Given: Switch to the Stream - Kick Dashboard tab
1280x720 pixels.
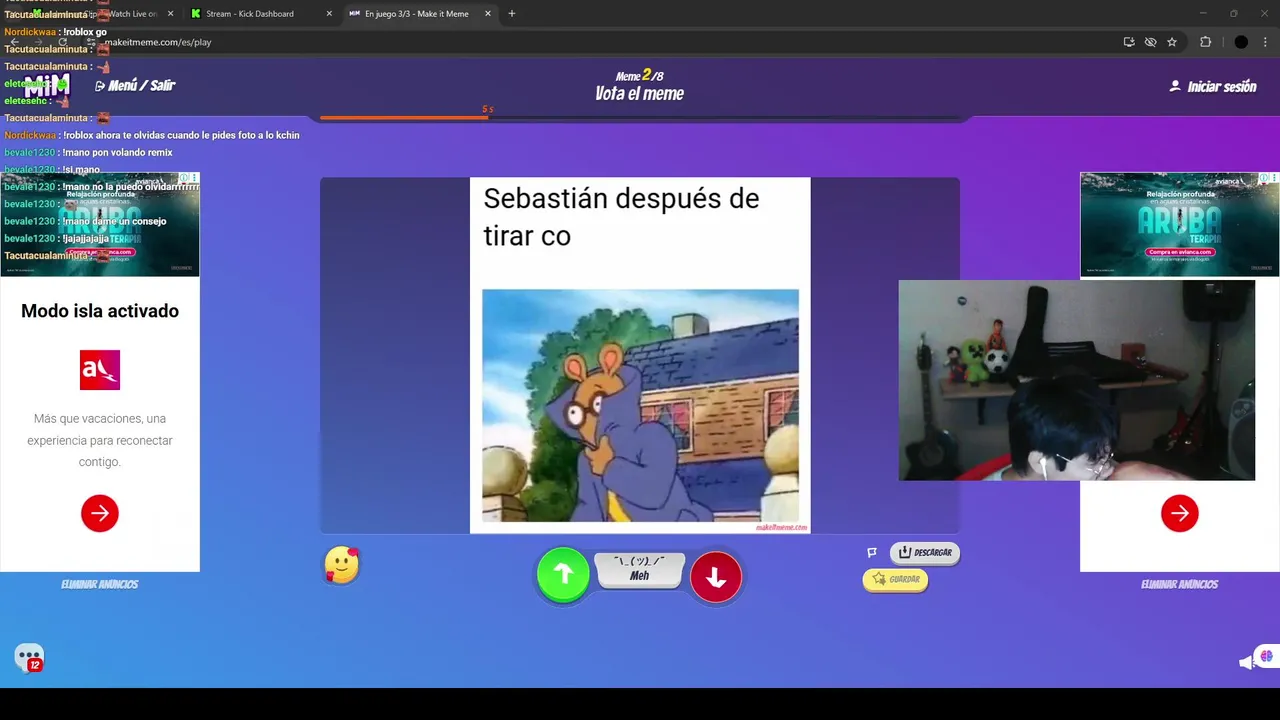Looking at the screenshot, I should coord(260,14).
